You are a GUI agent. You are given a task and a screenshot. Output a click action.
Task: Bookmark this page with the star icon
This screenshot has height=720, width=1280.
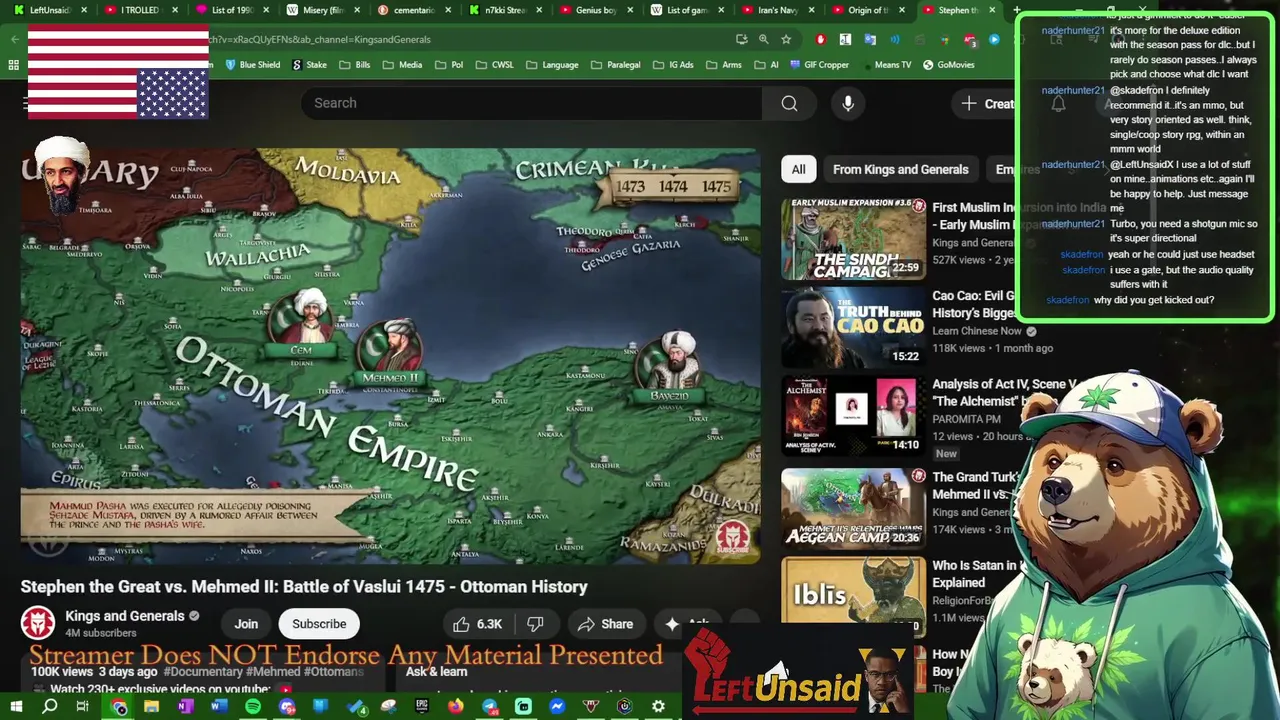click(x=786, y=39)
